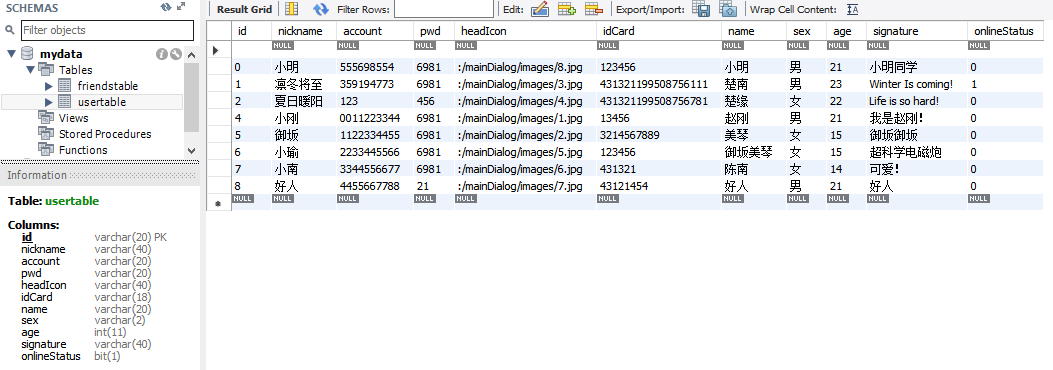Image resolution: width=1053 pixels, height=370 pixels.
Task: Click headIcon cell :/mainDialog/images/3.jpg
Action: click(524, 84)
